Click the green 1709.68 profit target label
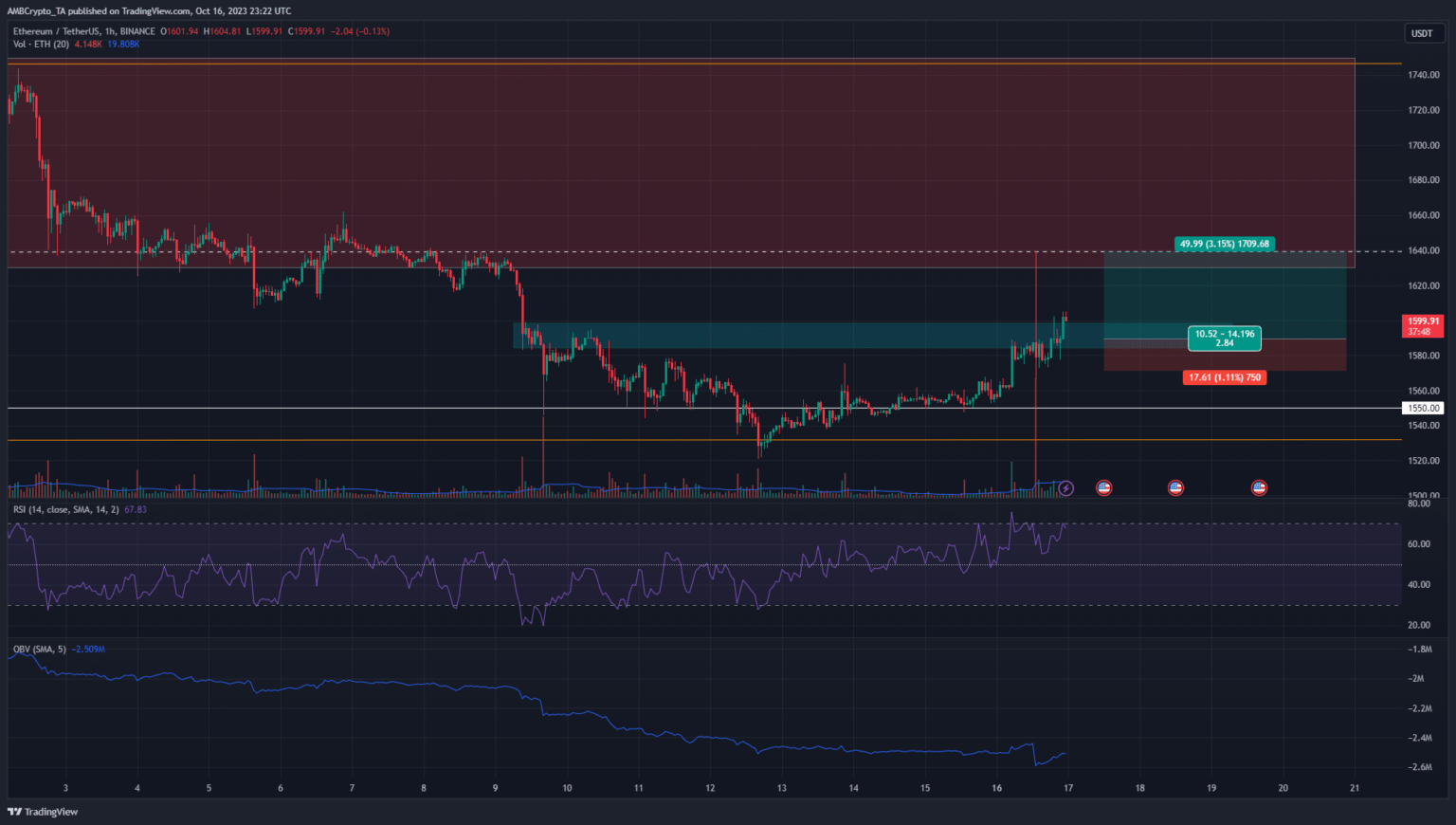The image size is (1456, 825). tap(1224, 244)
